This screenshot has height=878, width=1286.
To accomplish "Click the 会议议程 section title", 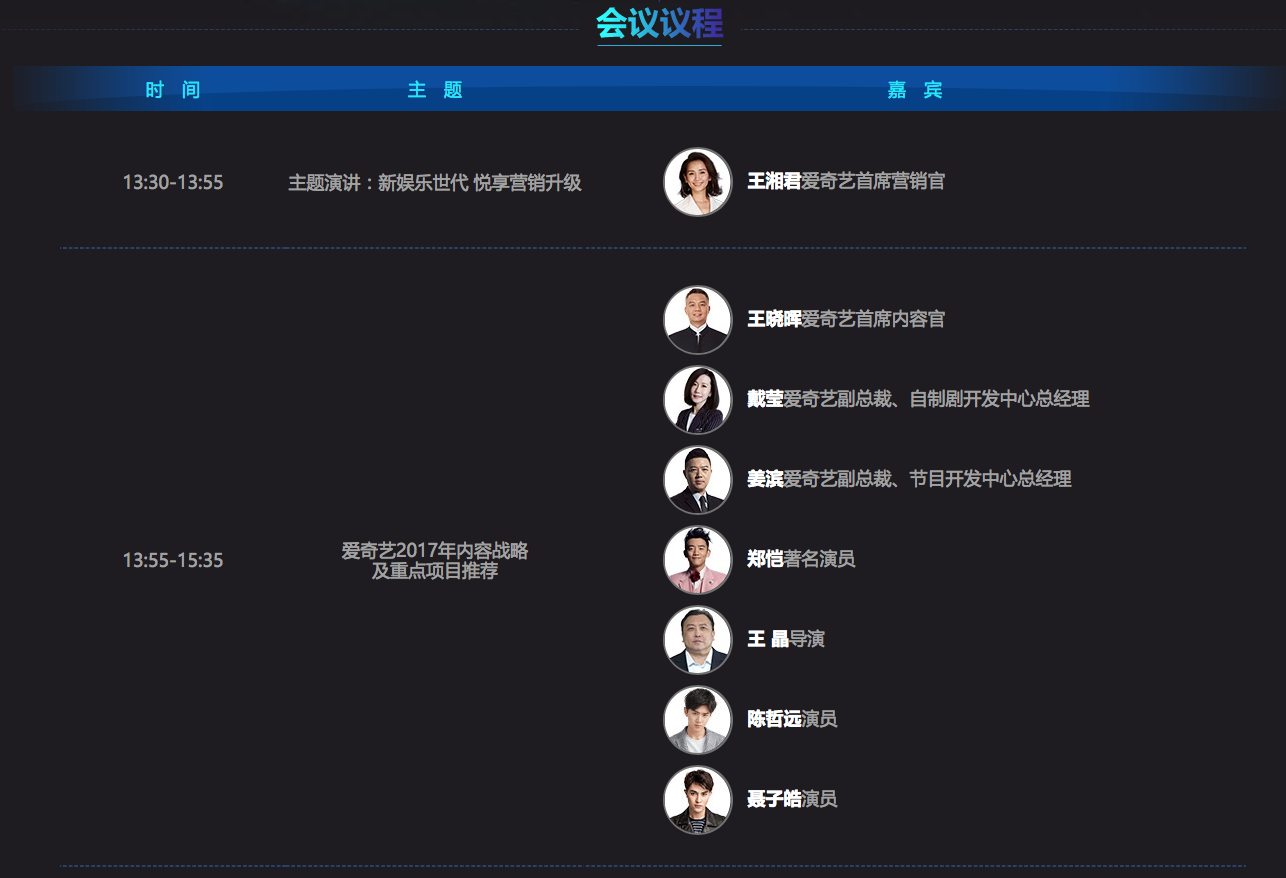I will (659, 22).
